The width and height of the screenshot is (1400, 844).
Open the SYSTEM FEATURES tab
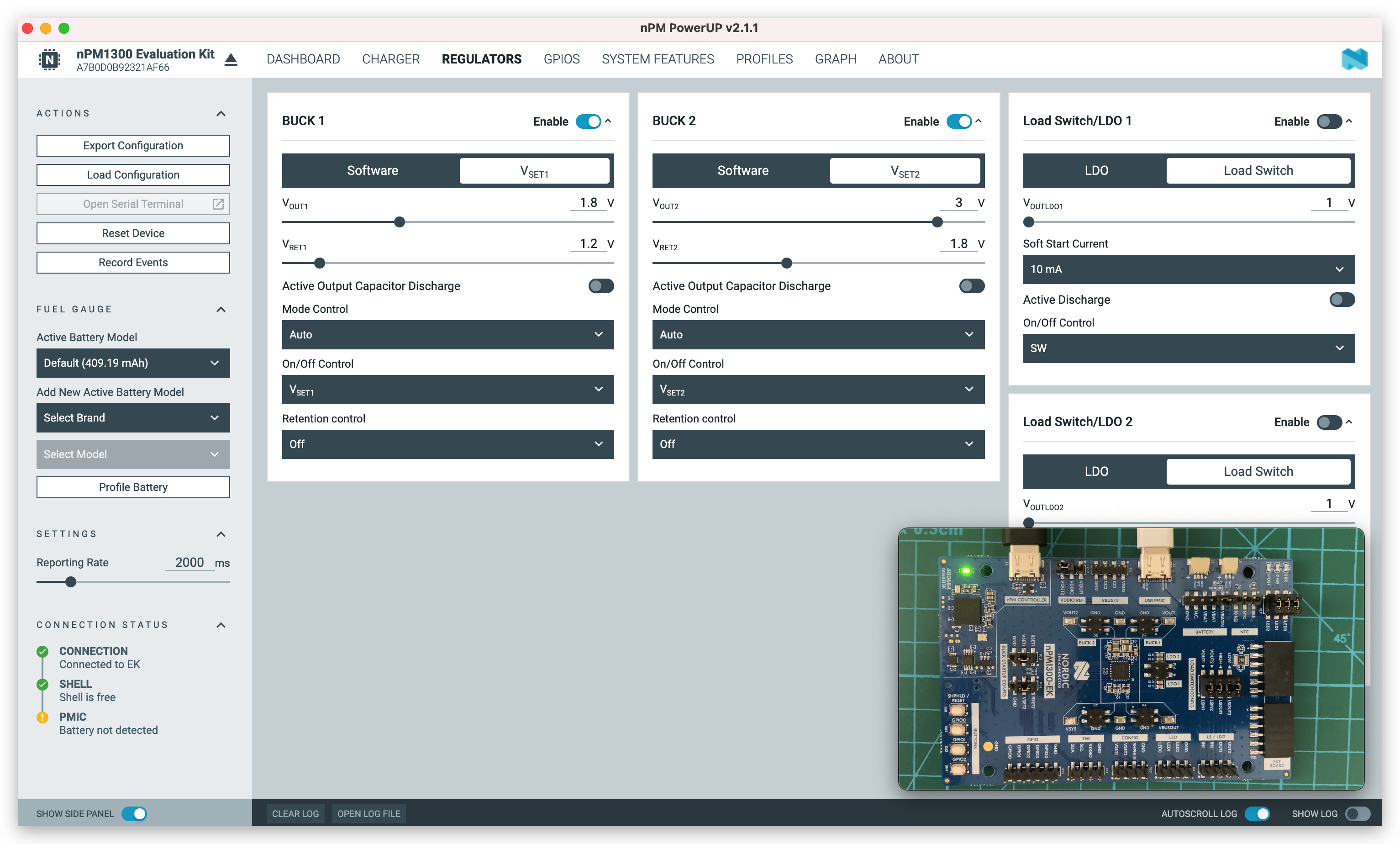pos(658,59)
